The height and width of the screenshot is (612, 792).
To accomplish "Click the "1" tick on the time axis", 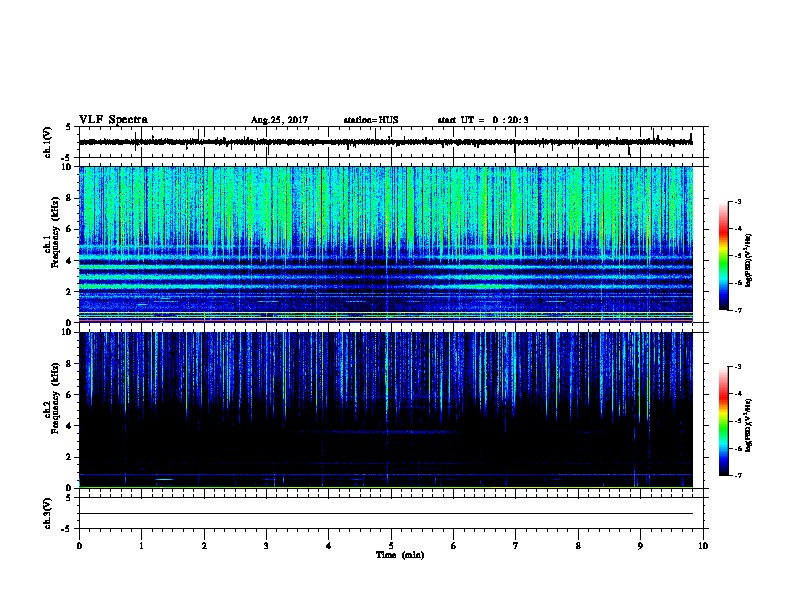I will [x=141, y=546].
